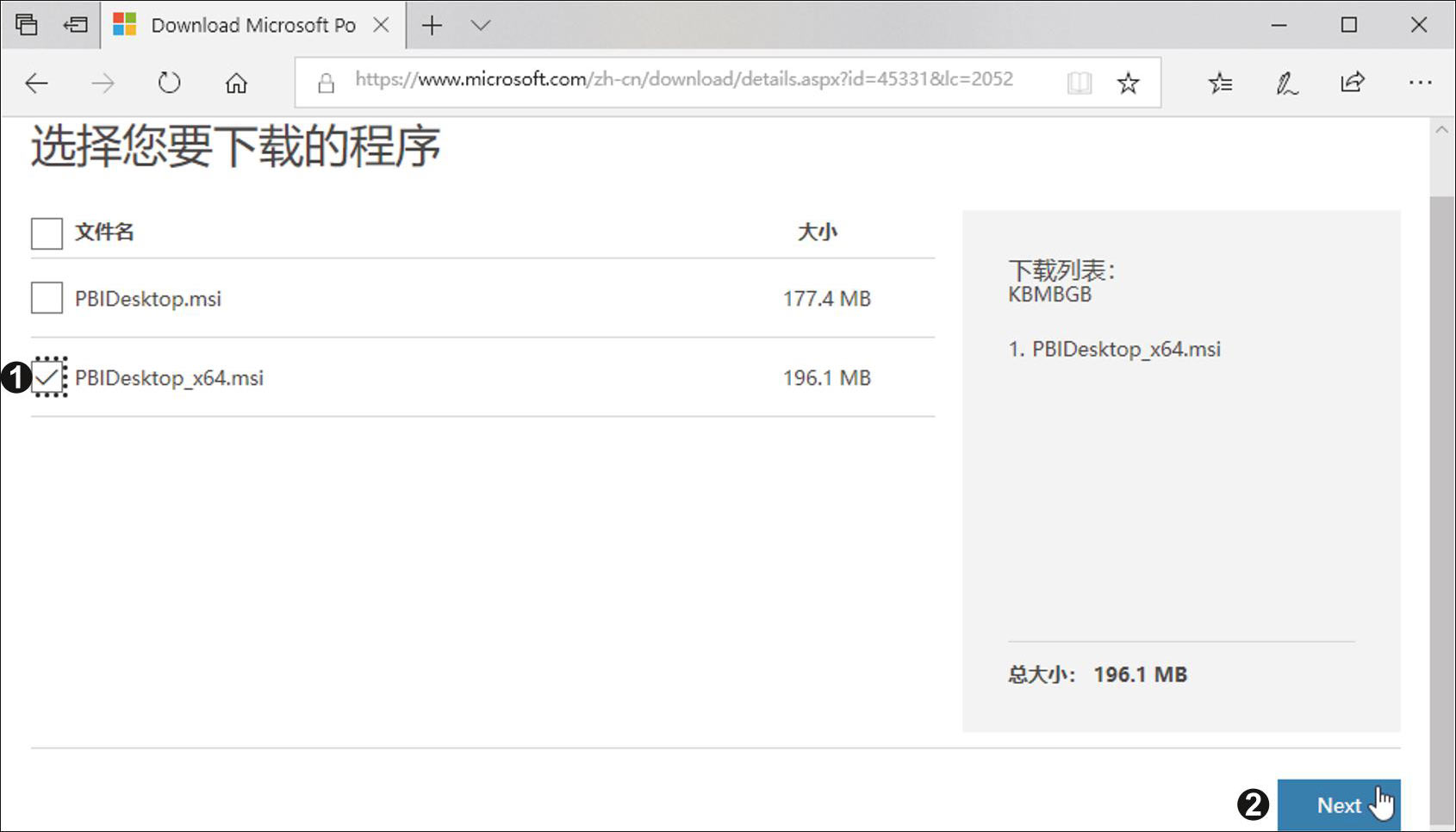Click the PBIDesktop_x64.msi file name in table
Screen dimensions: 1456x832
click(x=169, y=378)
